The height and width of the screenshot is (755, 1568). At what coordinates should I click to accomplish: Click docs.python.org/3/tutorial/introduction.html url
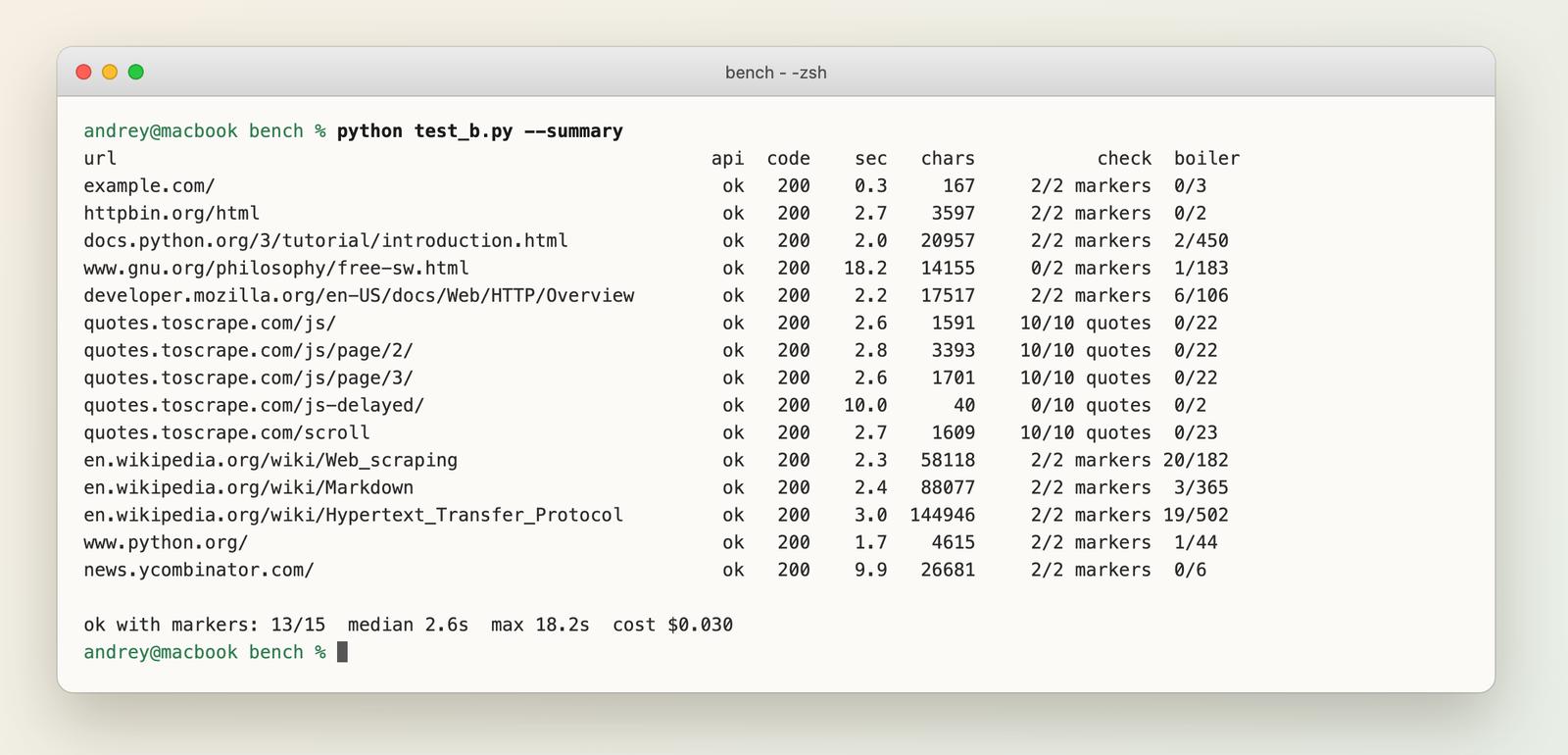click(325, 241)
